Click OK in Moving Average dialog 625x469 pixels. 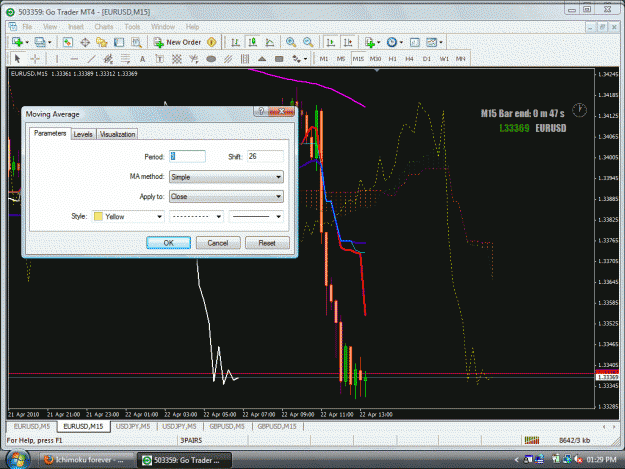pos(168,243)
